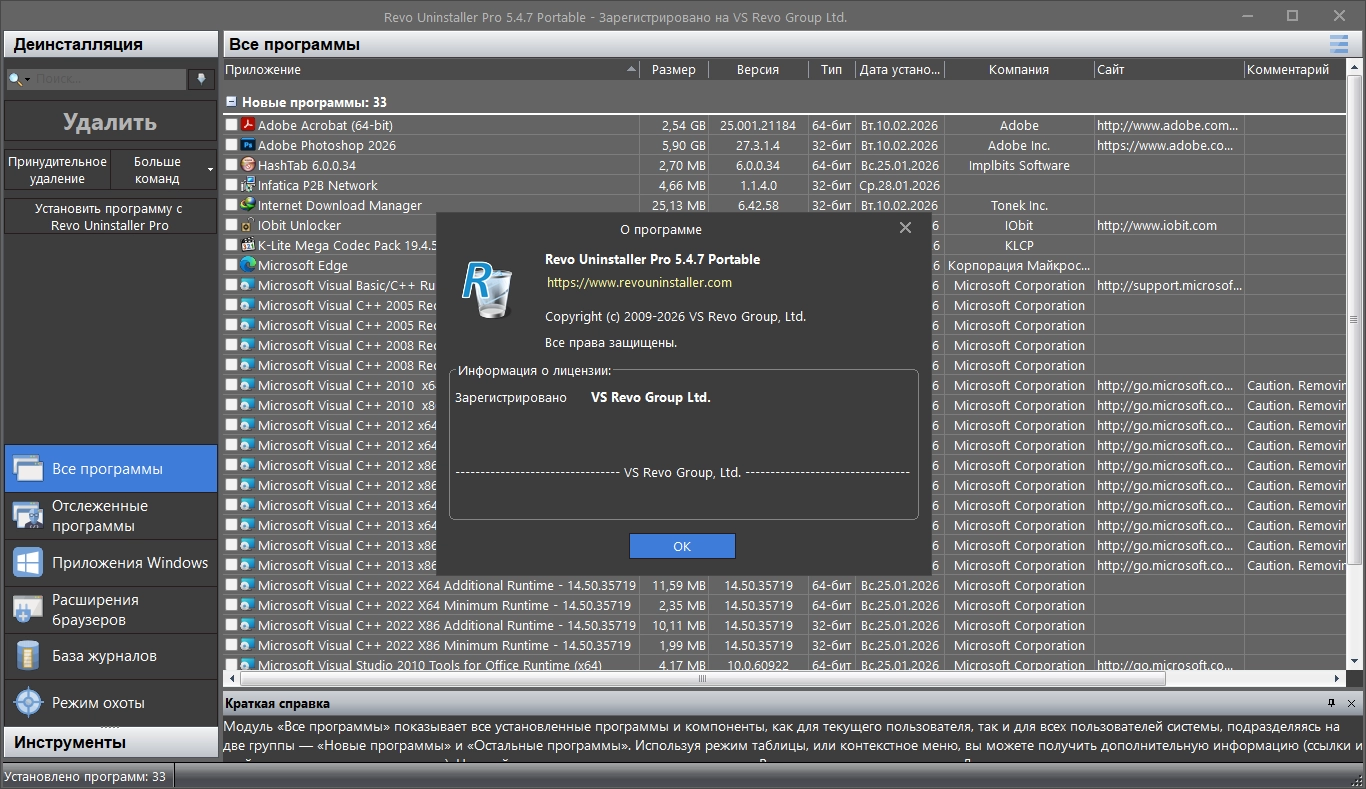Viewport: 1366px width, 789px height.
Task: Click the search magnifier icon
Action: click(x=15, y=79)
